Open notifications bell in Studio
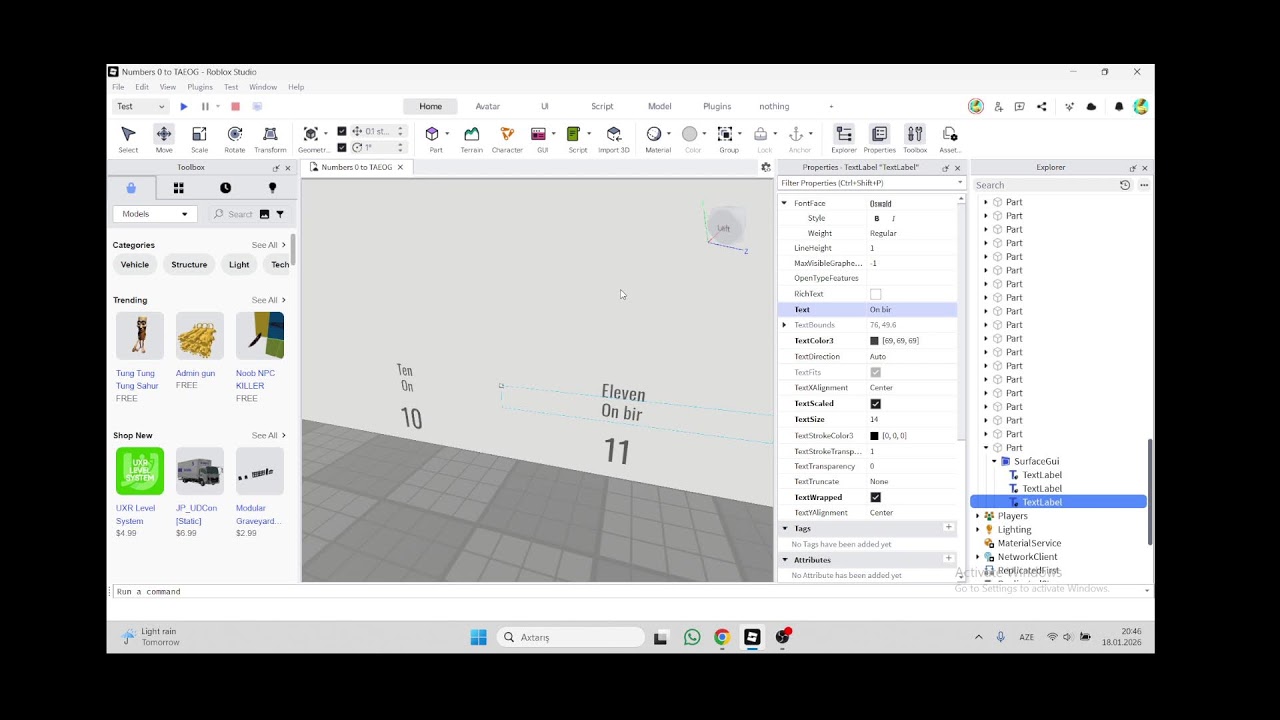 point(1118,106)
